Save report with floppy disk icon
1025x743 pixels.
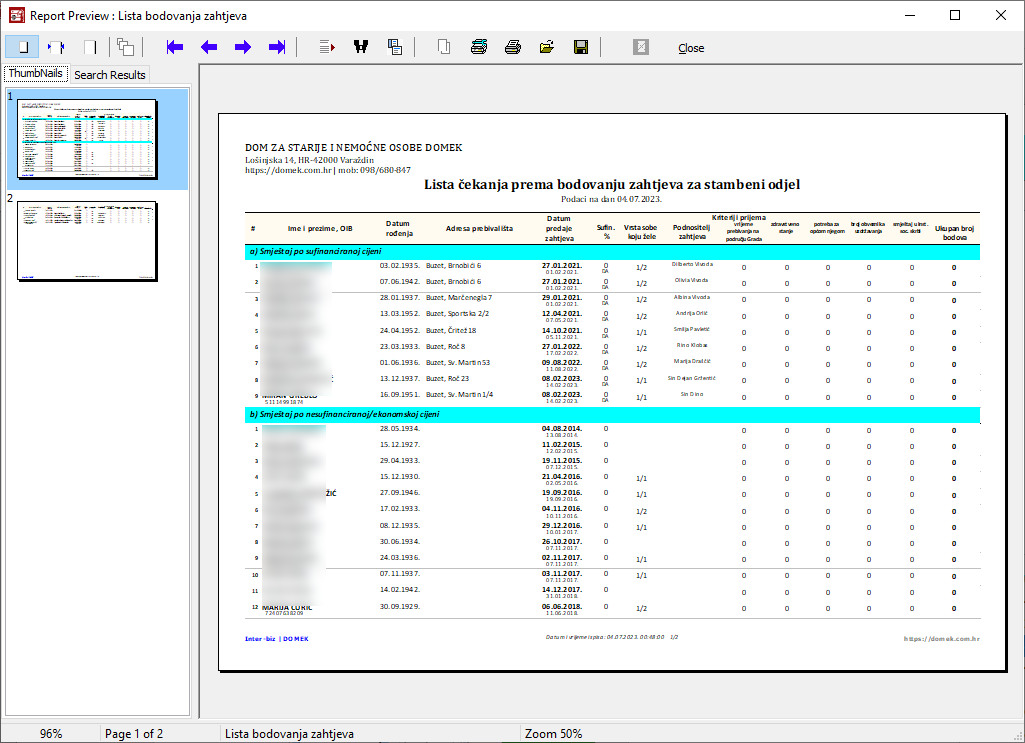tap(580, 47)
